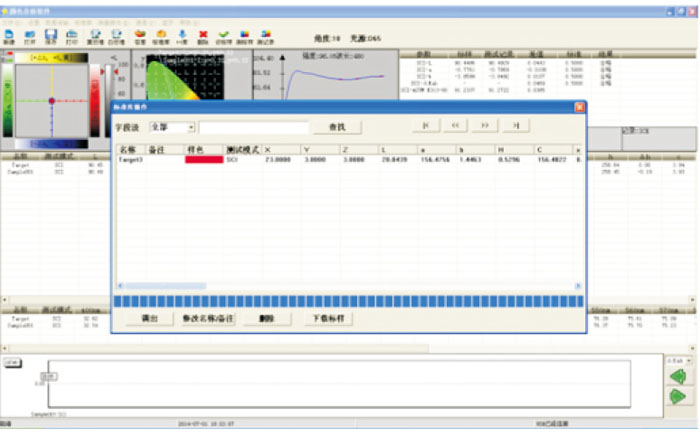Click the 角度:10 angle label in toolbar
Viewport: 700px width, 438px height.
point(327,38)
